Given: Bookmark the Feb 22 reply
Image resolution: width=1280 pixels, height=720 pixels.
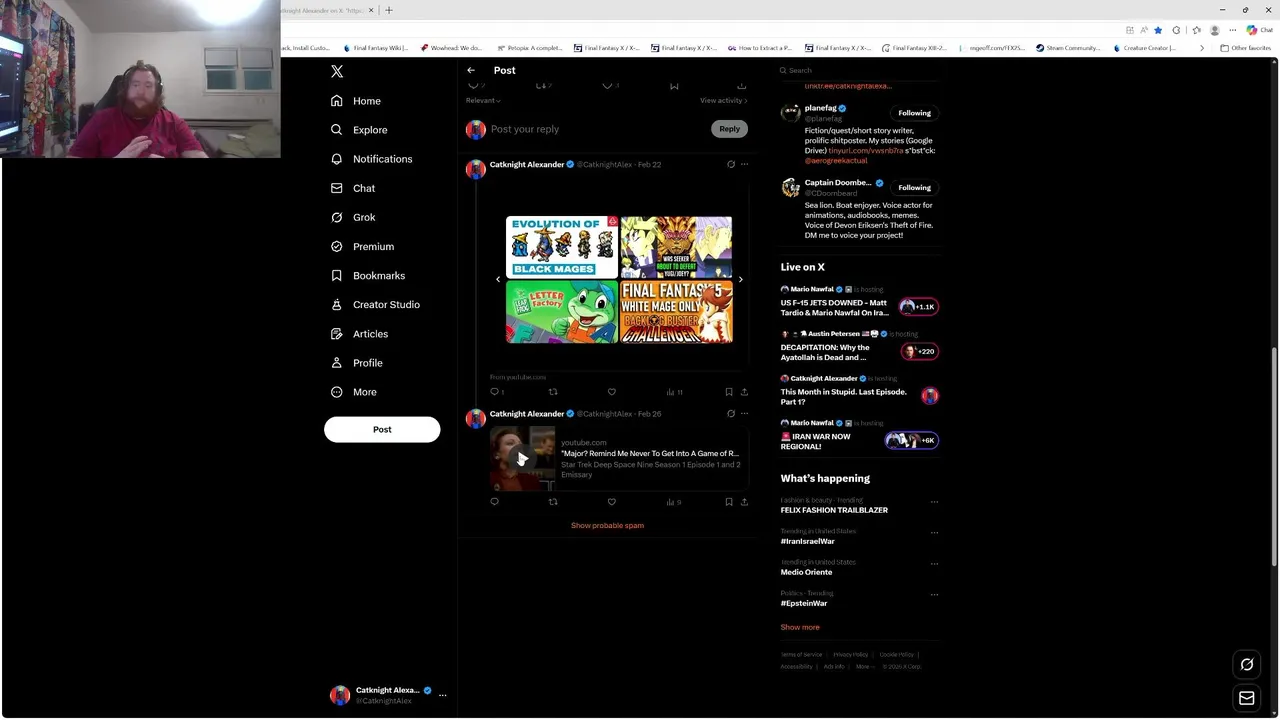Looking at the screenshot, I should [x=729, y=392].
